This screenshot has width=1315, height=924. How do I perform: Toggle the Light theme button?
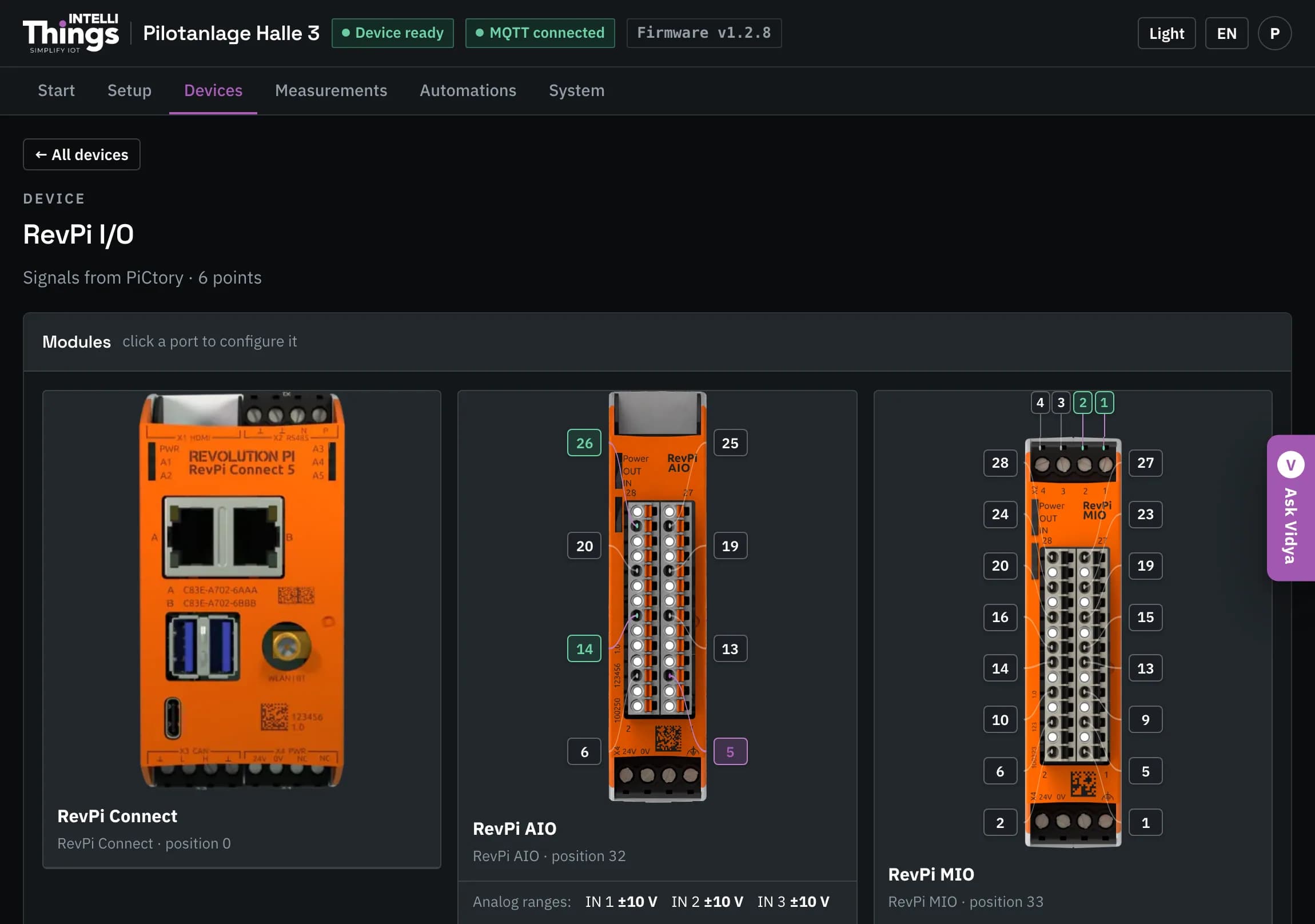tap(1166, 33)
